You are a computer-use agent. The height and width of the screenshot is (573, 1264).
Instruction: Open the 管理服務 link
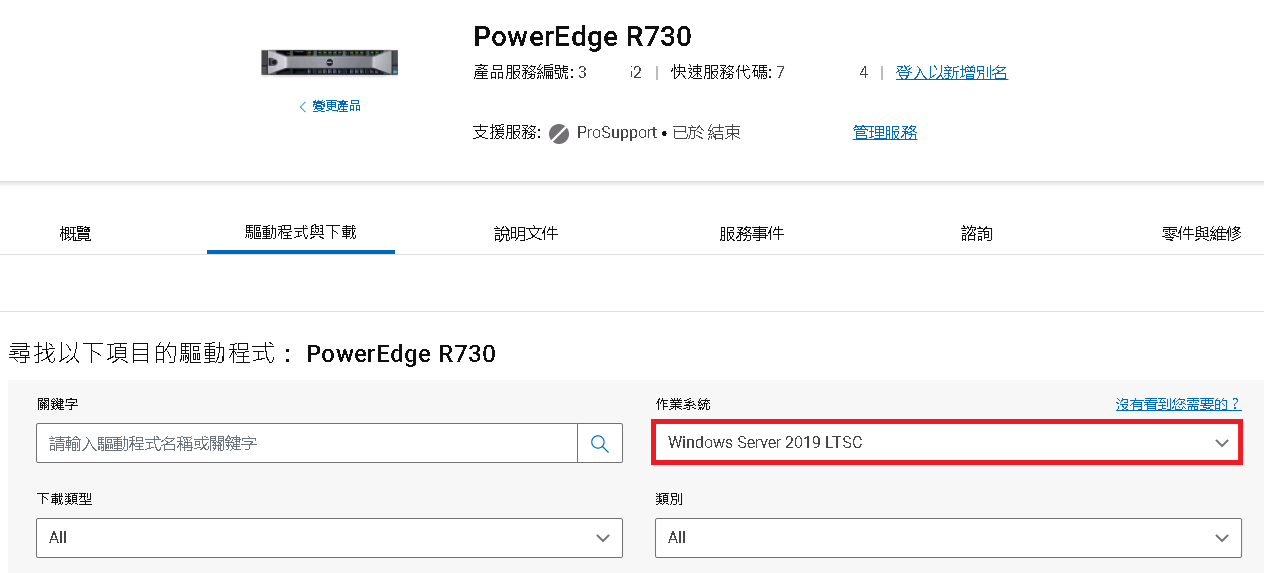tap(885, 132)
